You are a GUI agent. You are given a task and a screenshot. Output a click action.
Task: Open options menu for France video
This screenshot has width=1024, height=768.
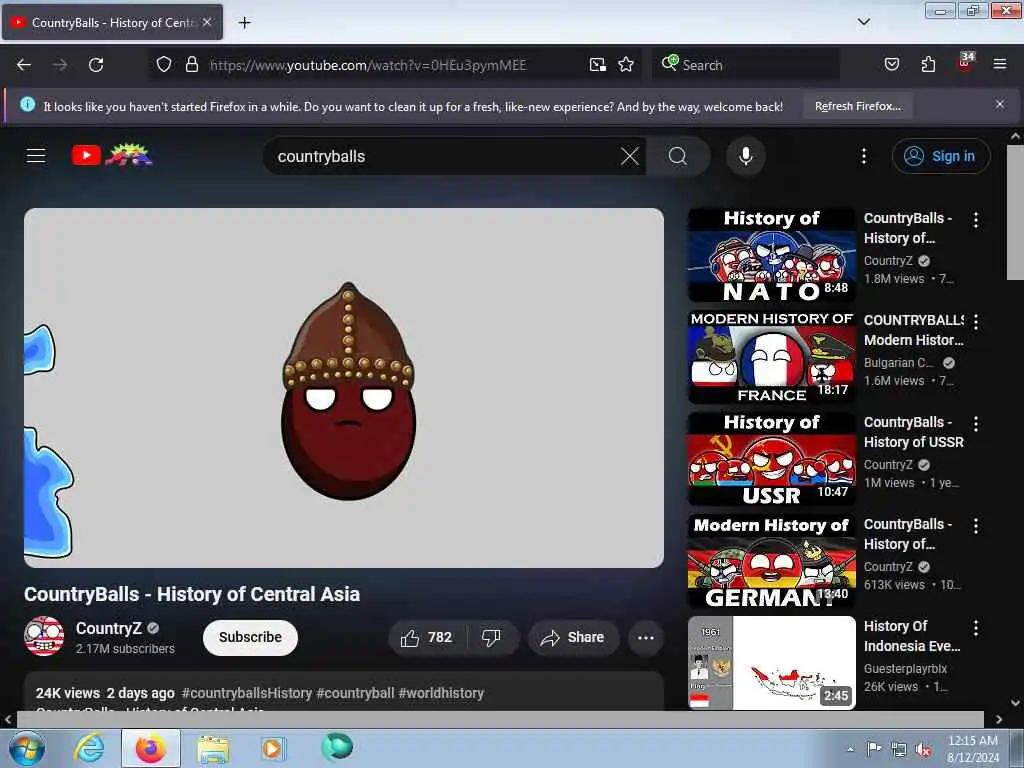tap(976, 322)
